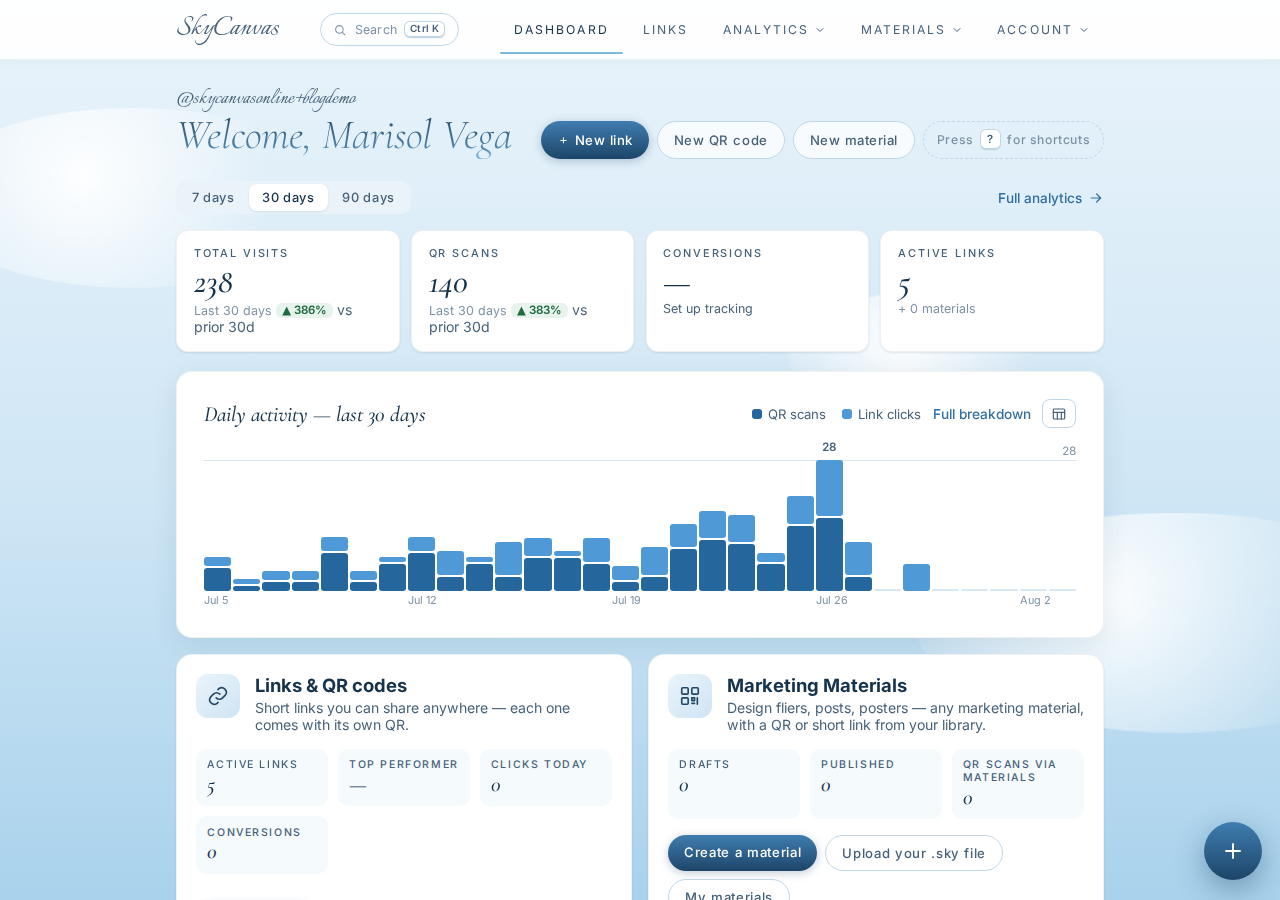Open the Full analytics link
Image resolution: width=1280 pixels, height=900 pixels.
click(1050, 198)
